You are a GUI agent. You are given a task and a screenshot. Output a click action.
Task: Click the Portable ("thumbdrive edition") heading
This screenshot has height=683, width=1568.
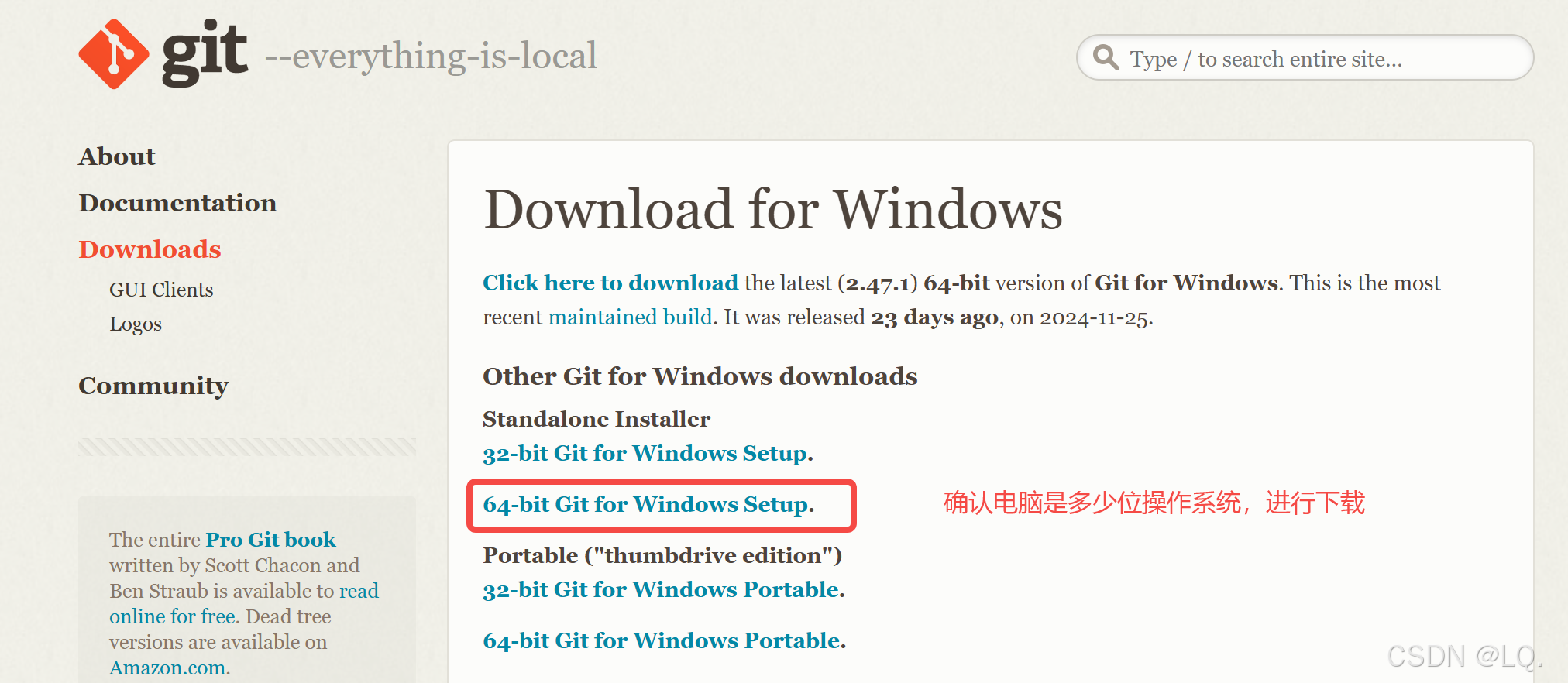(662, 555)
